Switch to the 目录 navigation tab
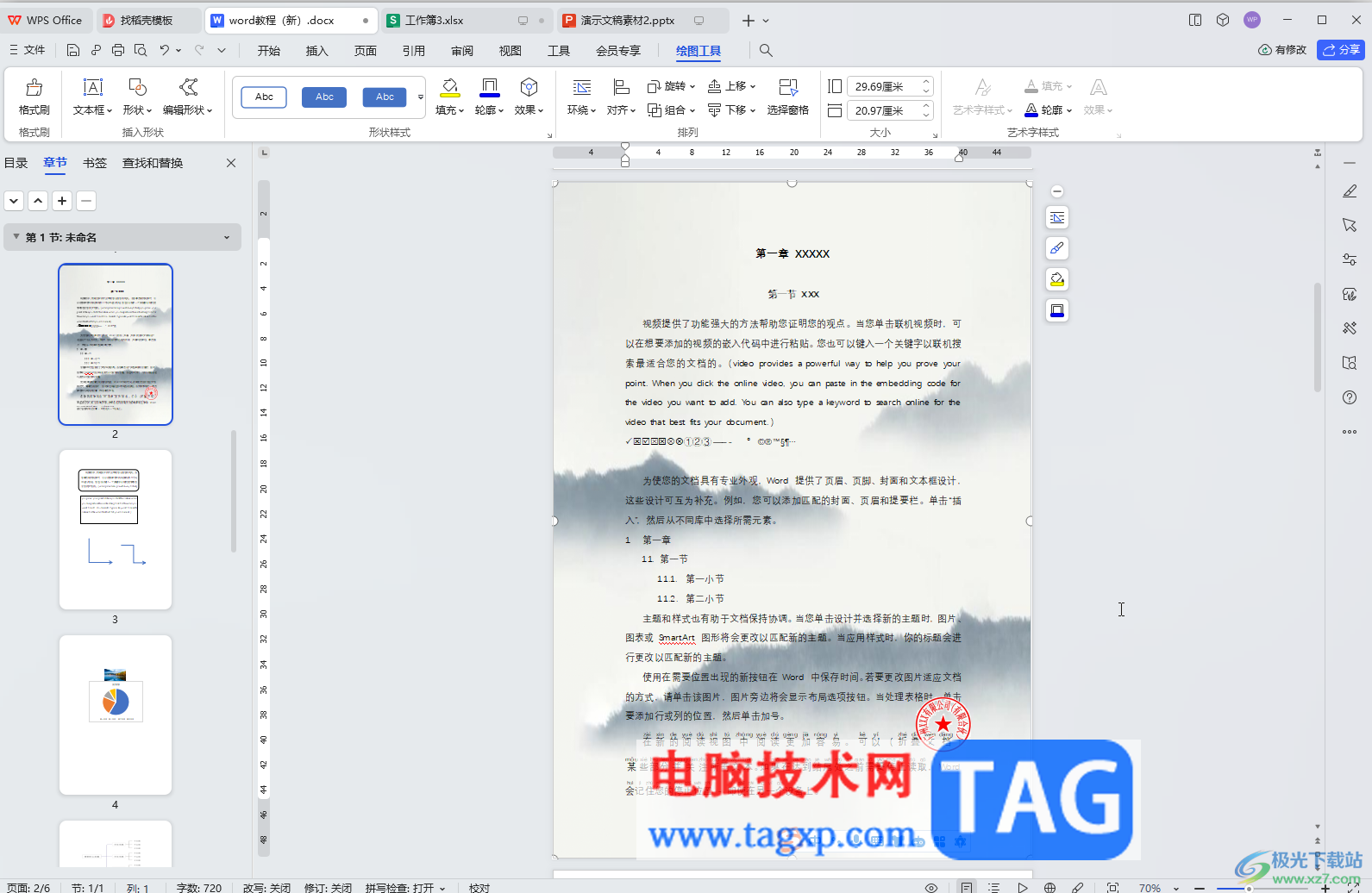This screenshot has height=893, width=1372. pos(16,163)
